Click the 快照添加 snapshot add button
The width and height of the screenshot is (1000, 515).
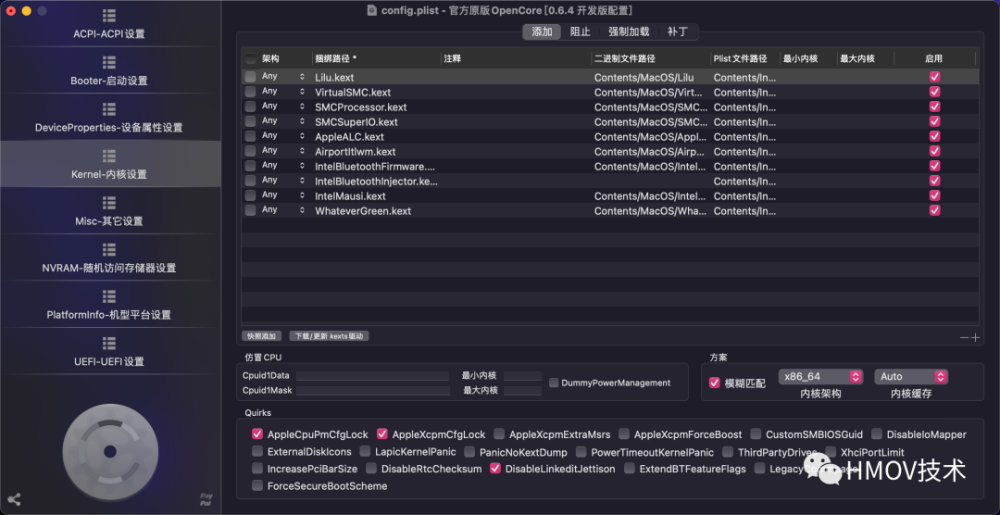(261, 336)
